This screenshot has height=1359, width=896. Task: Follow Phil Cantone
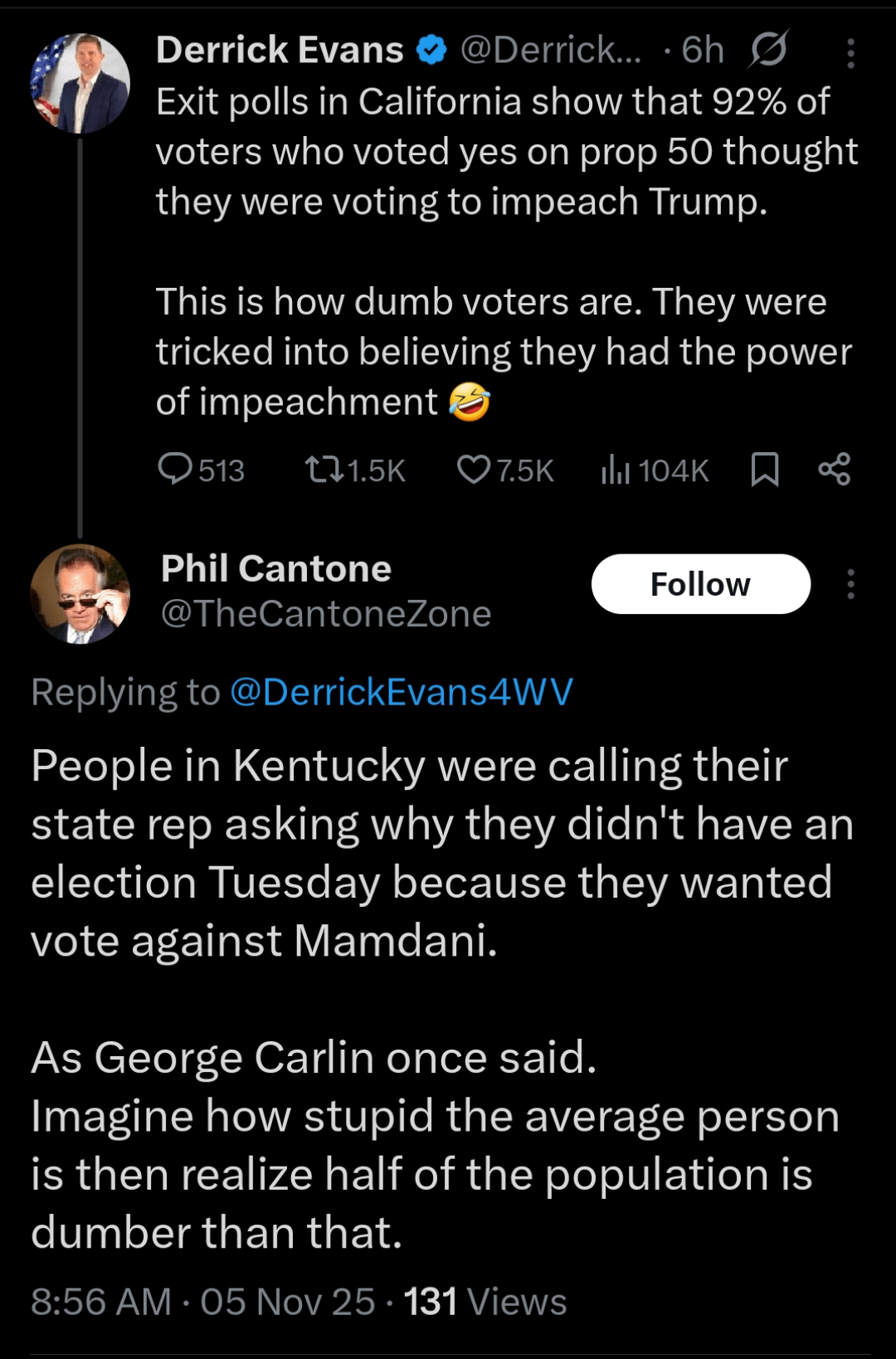pyautogui.click(x=700, y=584)
